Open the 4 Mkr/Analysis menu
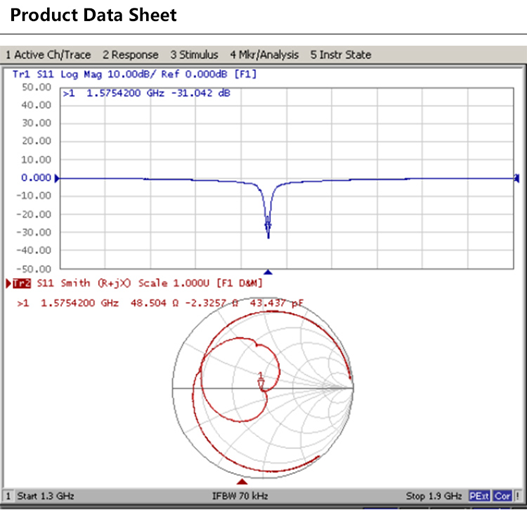 [264, 55]
